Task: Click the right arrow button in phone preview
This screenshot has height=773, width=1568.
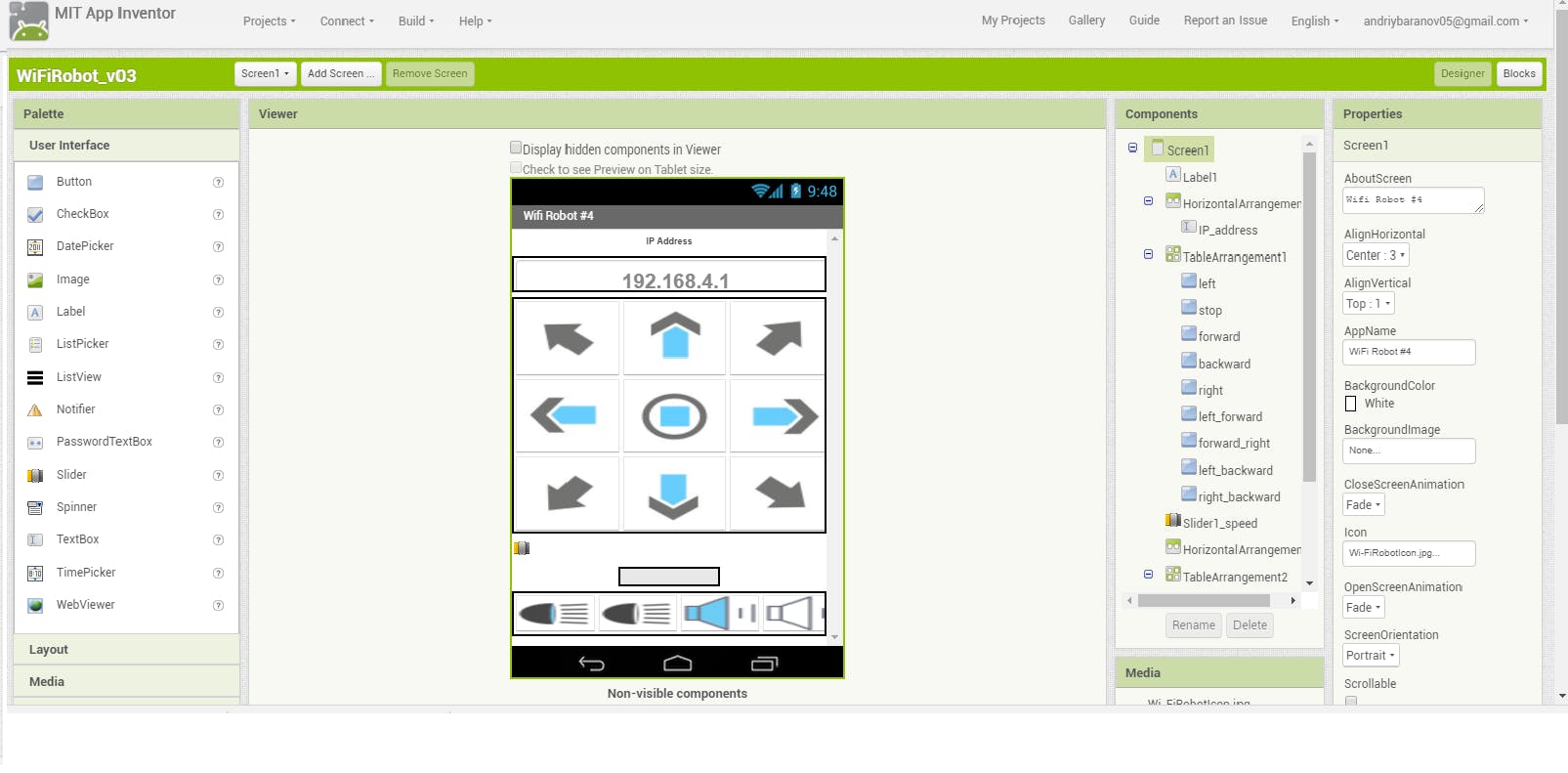Action: [778, 416]
